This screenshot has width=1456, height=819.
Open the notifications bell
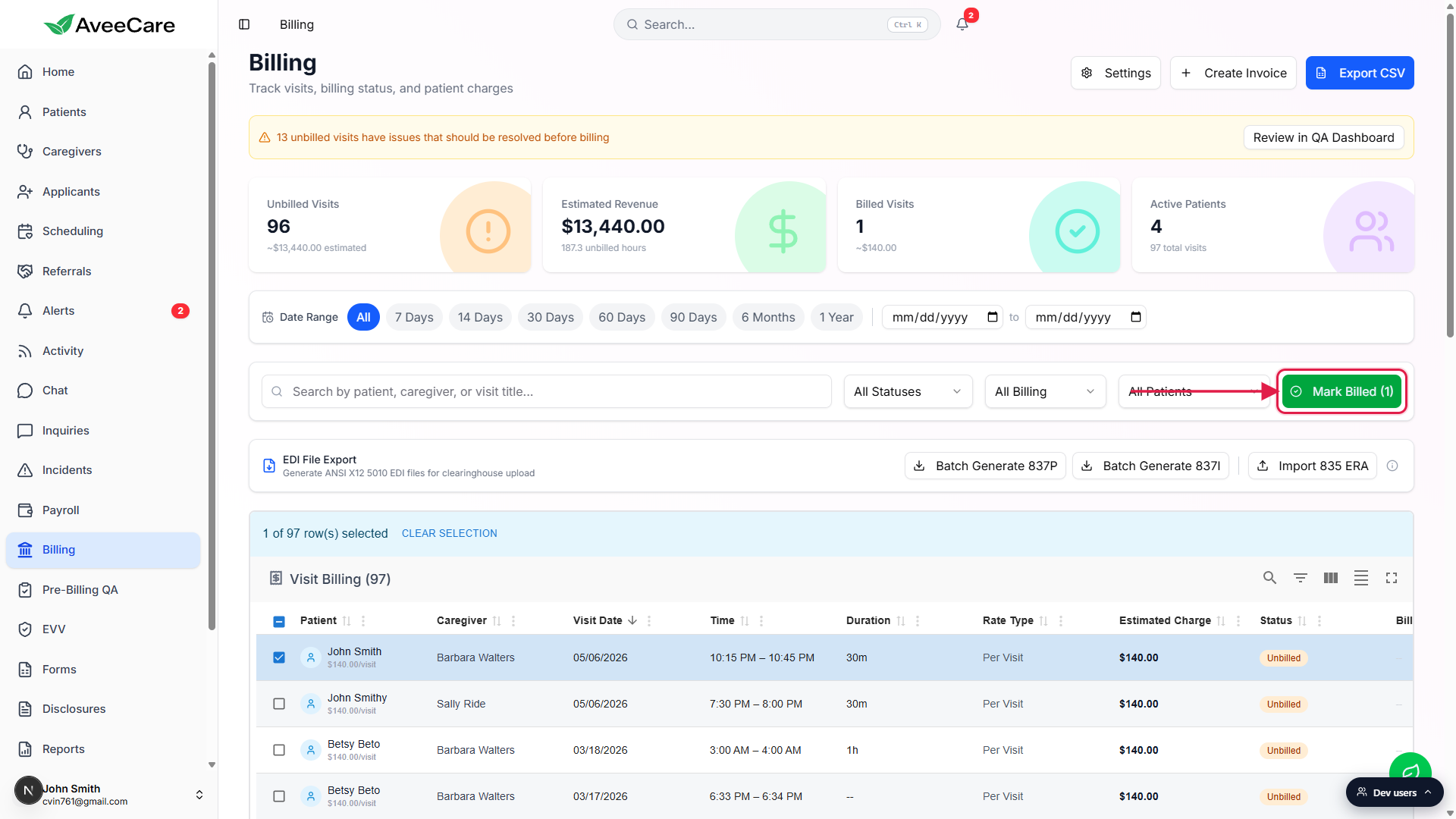point(962,24)
